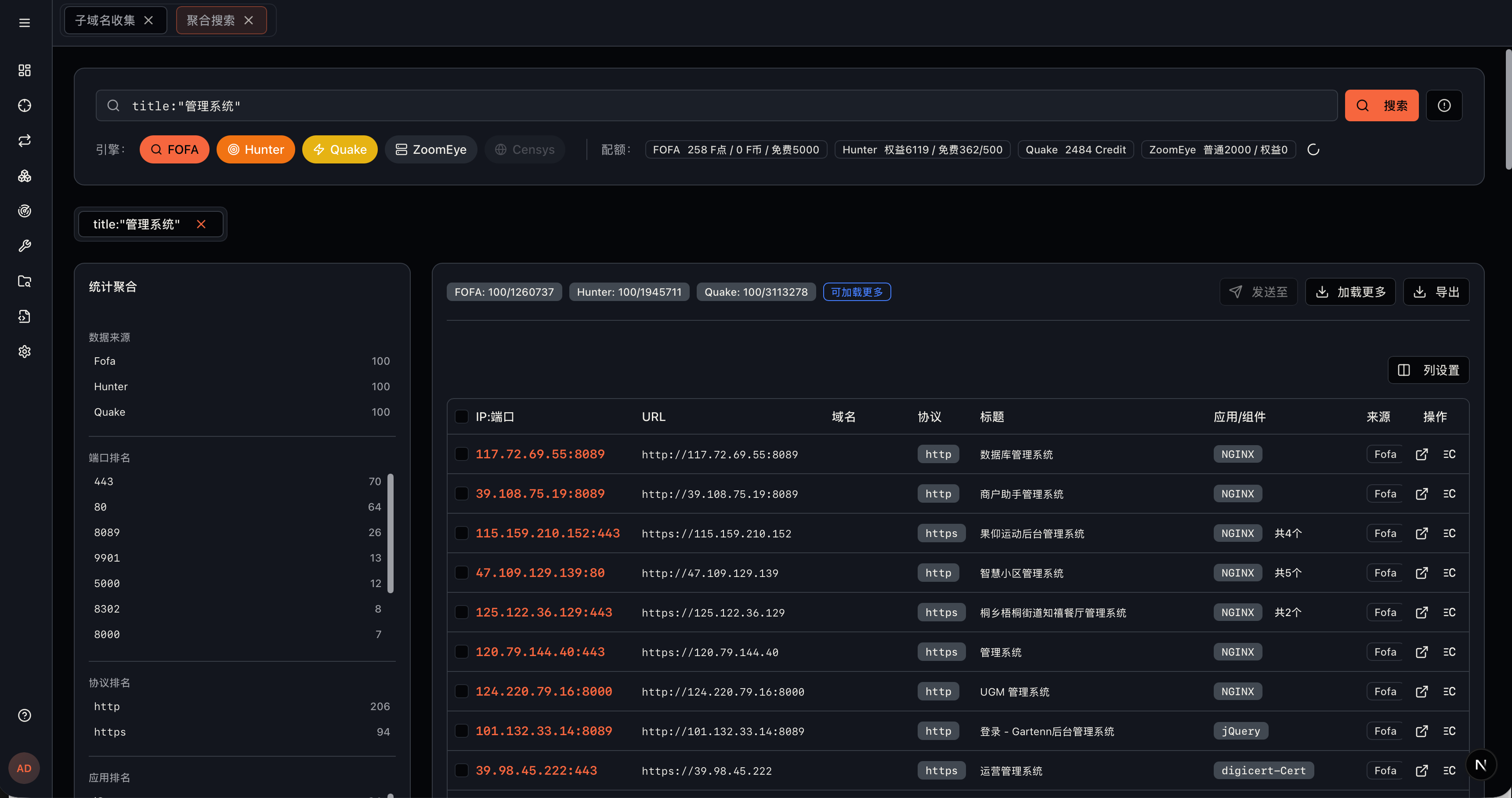Switch to the 子域名收集 tab
The height and width of the screenshot is (798, 1512).
[105, 21]
